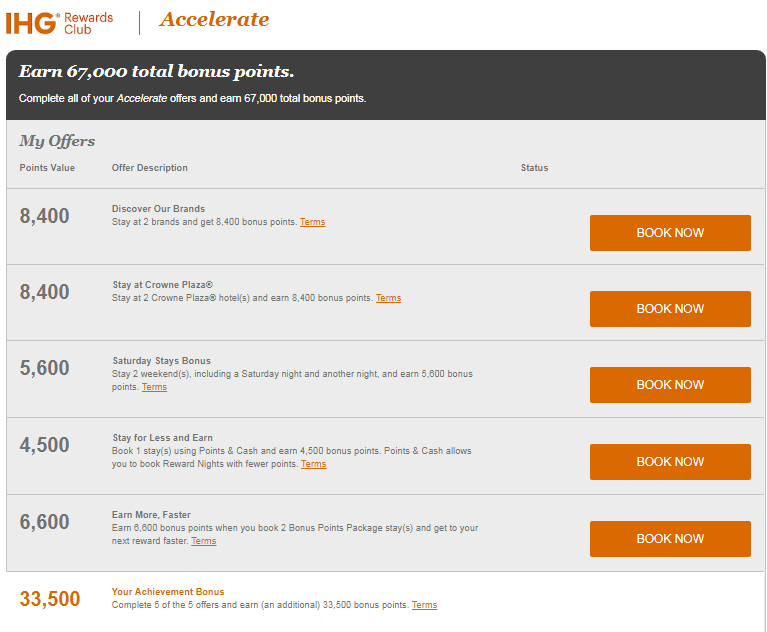The width and height of the screenshot is (767, 632).
Task: Click the 'Offer Description' column header
Action: (x=150, y=168)
